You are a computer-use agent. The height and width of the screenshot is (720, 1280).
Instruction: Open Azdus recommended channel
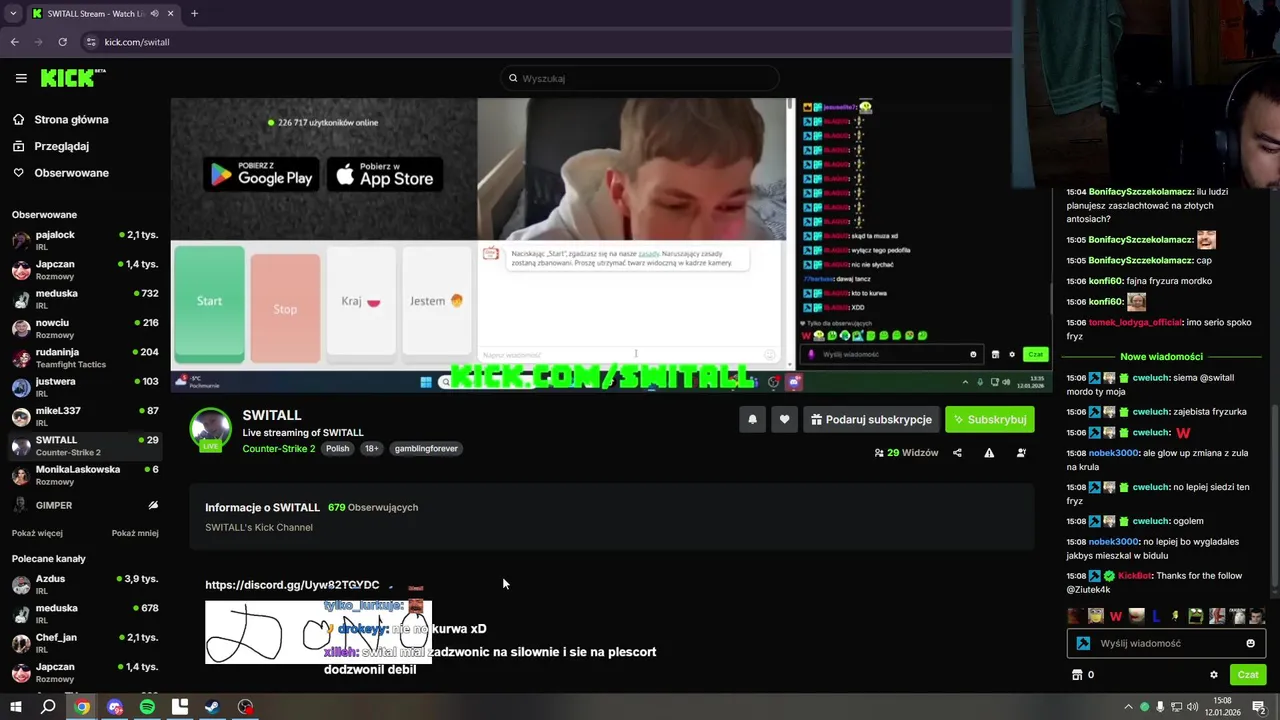point(85,584)
